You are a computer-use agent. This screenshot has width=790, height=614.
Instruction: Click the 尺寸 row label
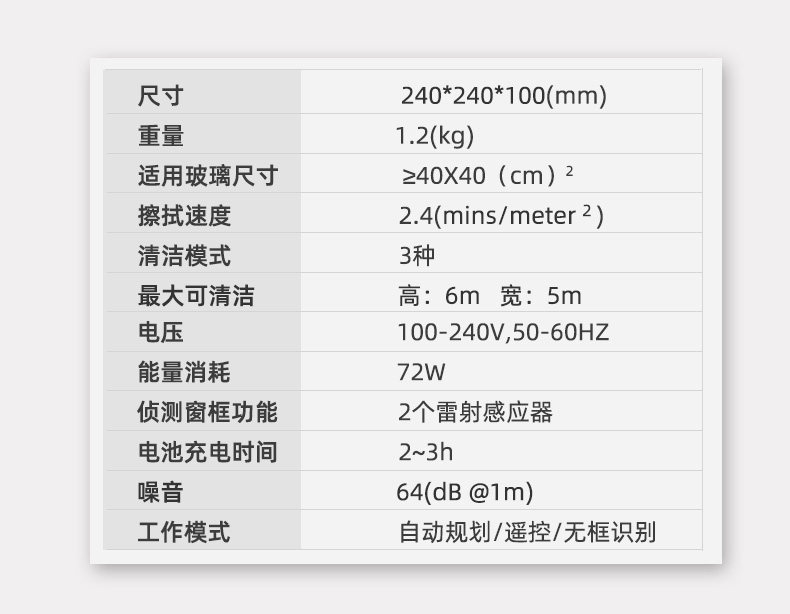pyautogui.click(x=160, y=97)
